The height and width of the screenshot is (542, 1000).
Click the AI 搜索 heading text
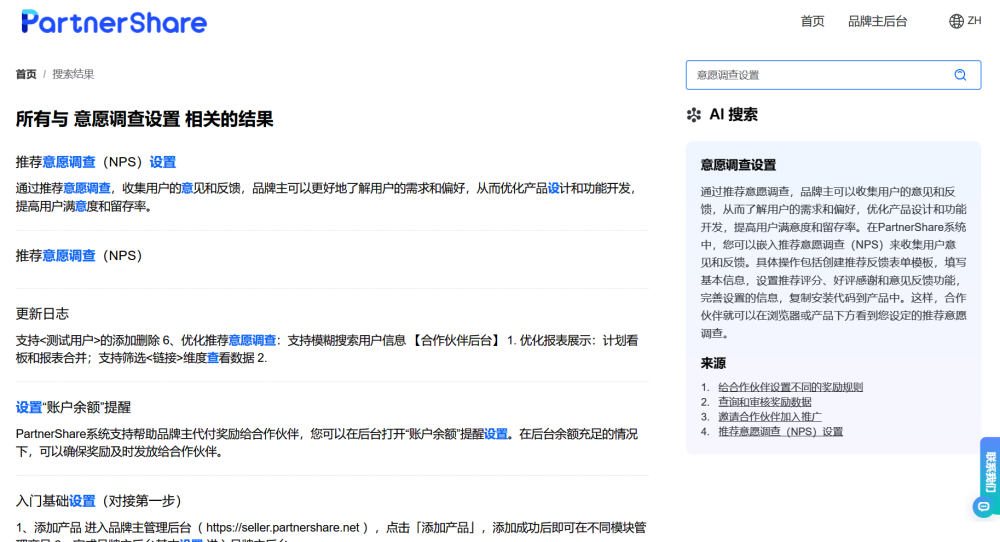coord(733,115)
